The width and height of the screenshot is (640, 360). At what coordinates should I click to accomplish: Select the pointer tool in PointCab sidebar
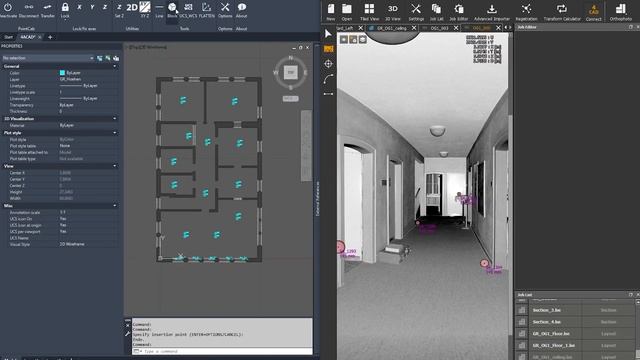click(x=328, y=33)
